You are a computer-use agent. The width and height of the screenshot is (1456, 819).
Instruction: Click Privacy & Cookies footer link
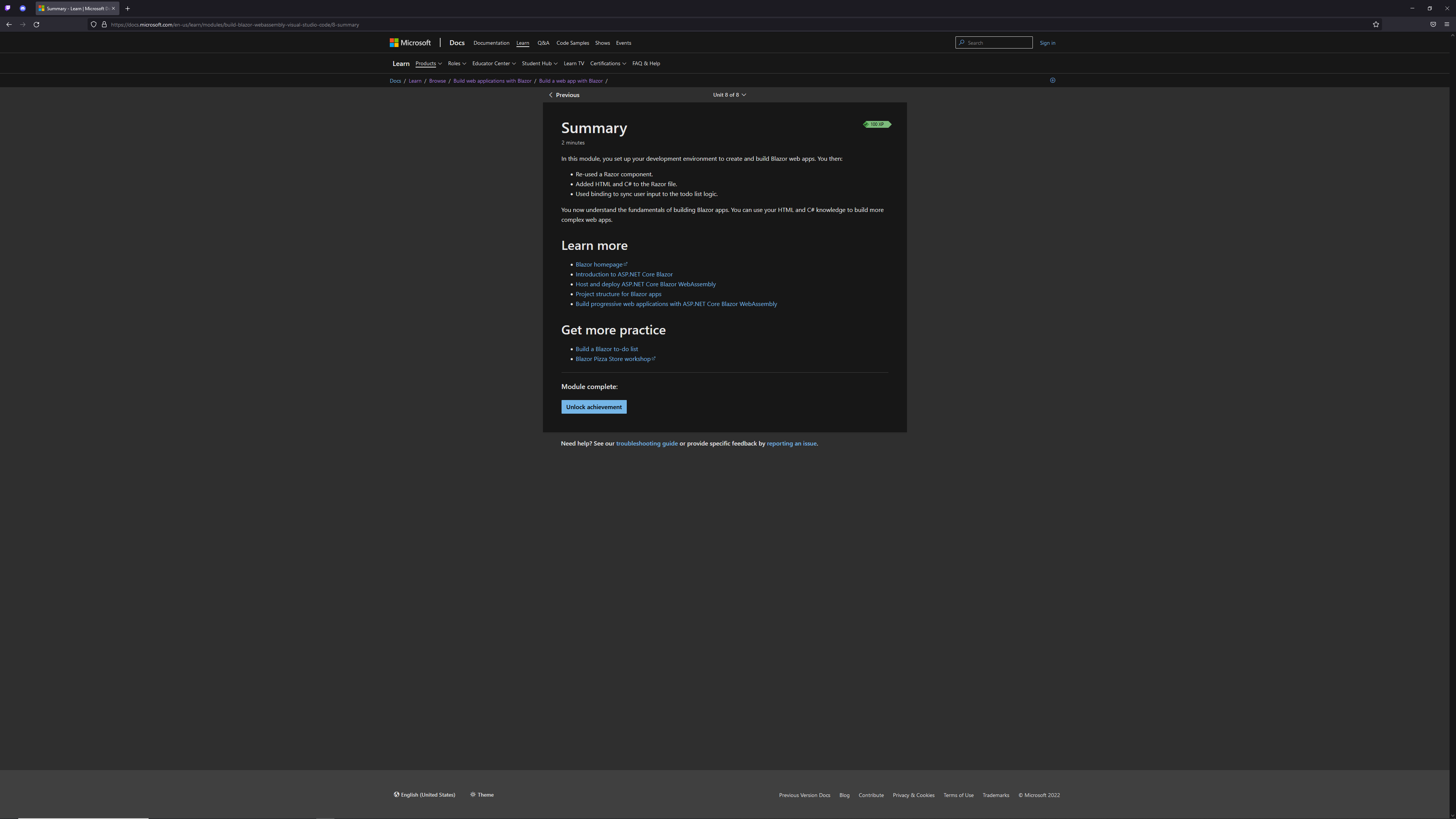pyautogui.click(x=913, y=795)
